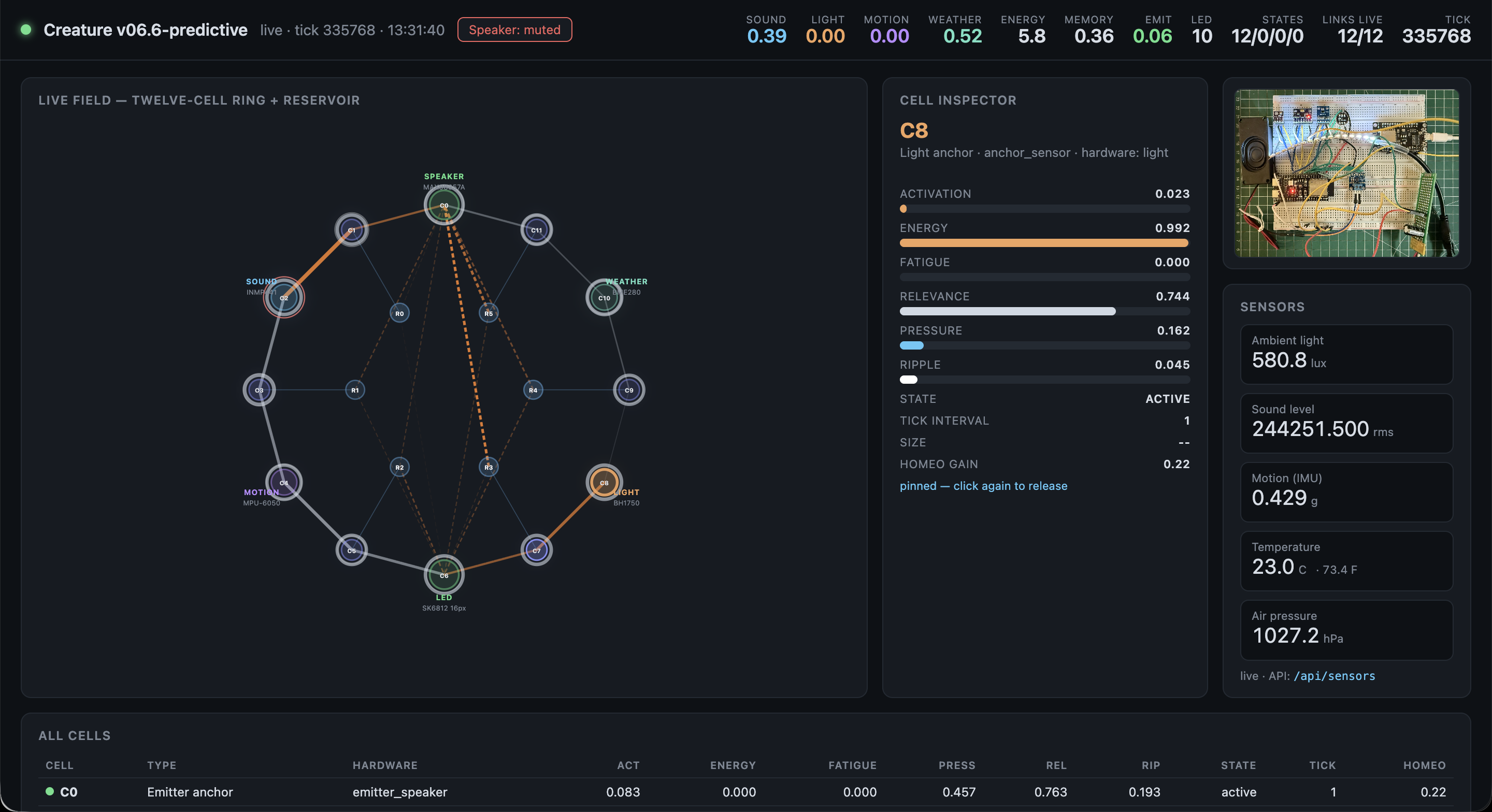
Task: Select the C10 weather anchor node
Action: [x=604, y=298]
